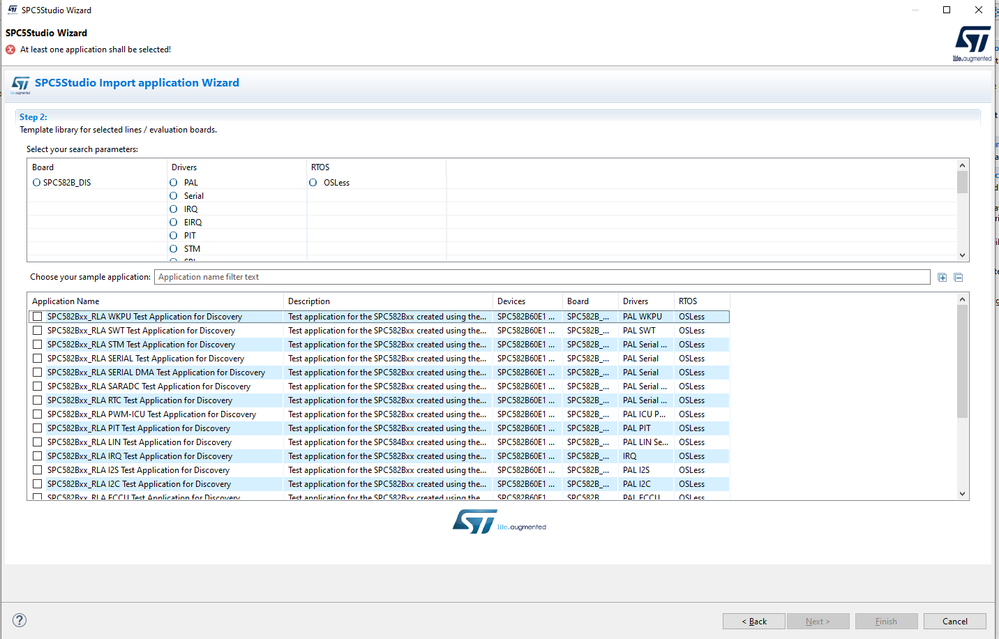The height and width of the screenshot is (639, 999).
Task: Click scroll-down arrow of application list
Action: [962, 494]
